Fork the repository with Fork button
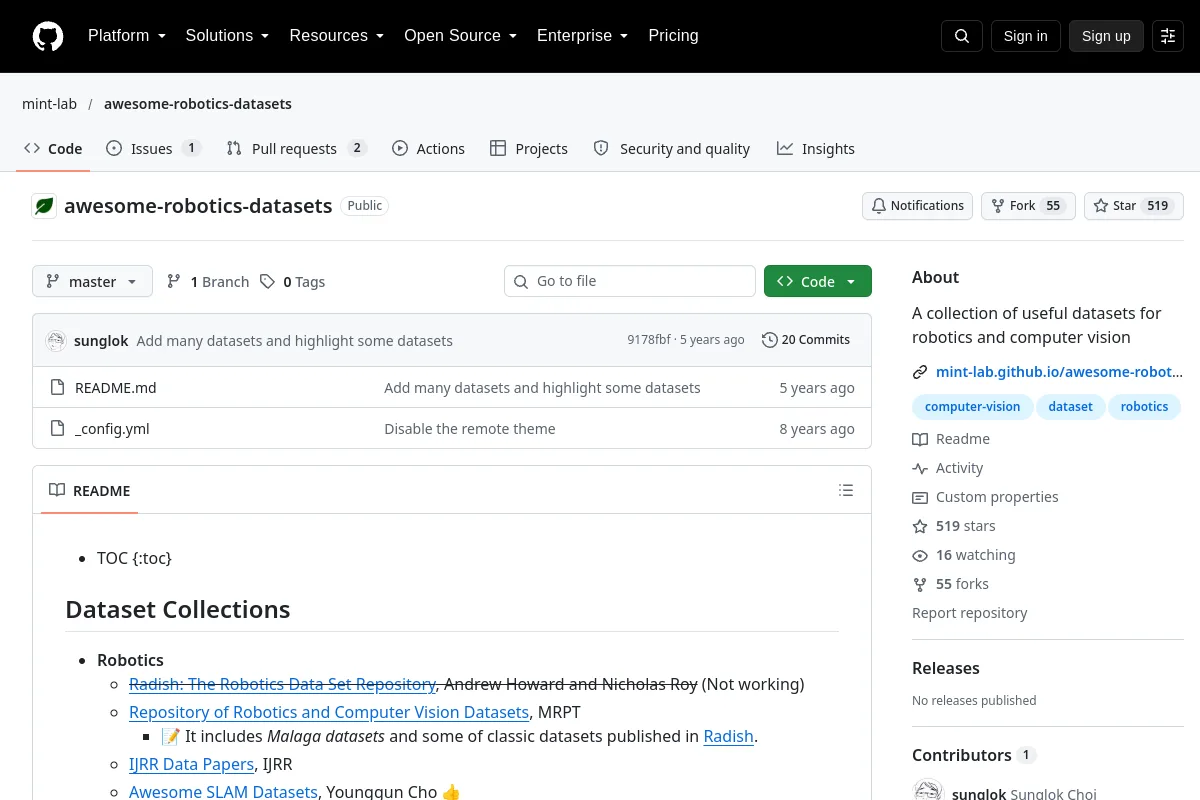1200x800 pixels. click(1028, 206)
